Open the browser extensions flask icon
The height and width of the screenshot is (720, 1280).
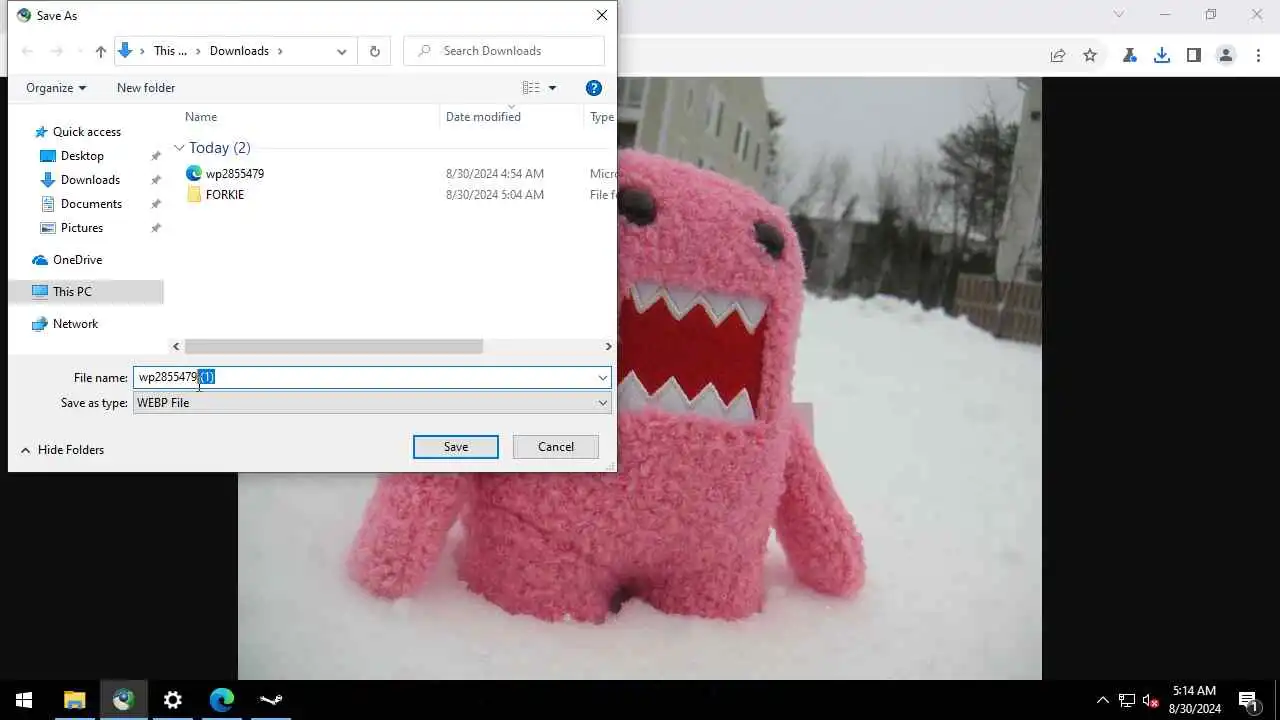(1130, 56)
